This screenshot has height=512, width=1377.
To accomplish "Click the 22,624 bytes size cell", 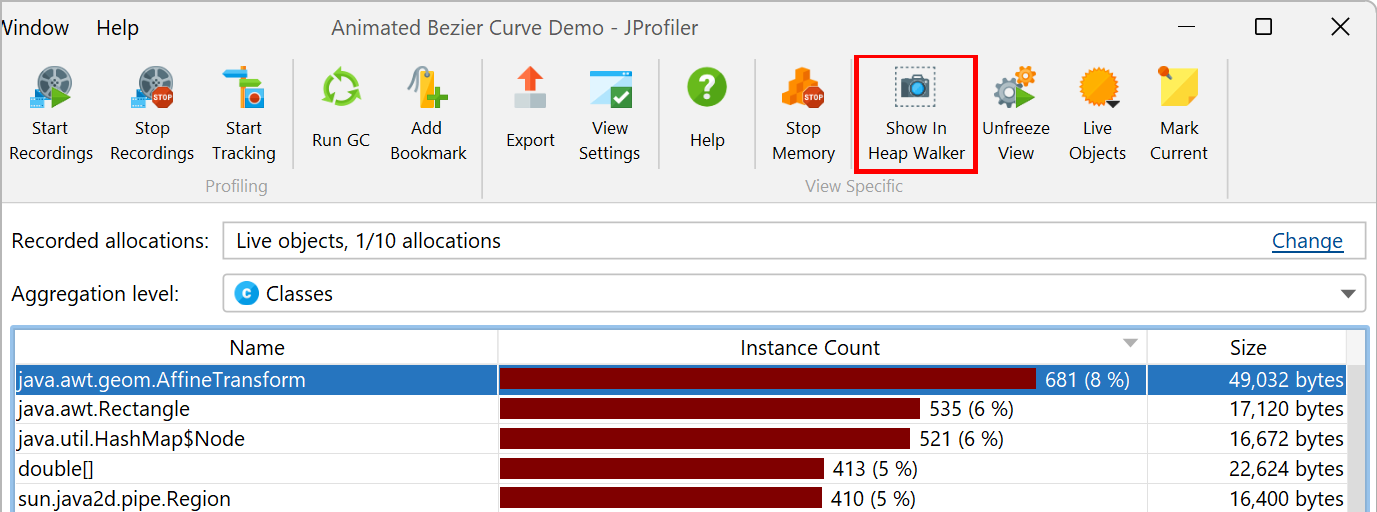I will click(1247, 469).
